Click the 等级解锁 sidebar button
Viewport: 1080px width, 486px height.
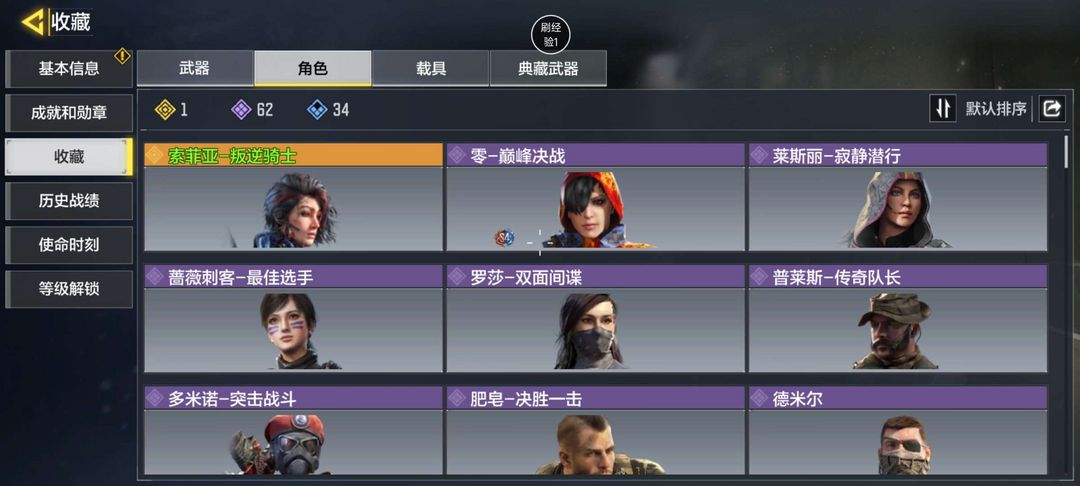69,289
